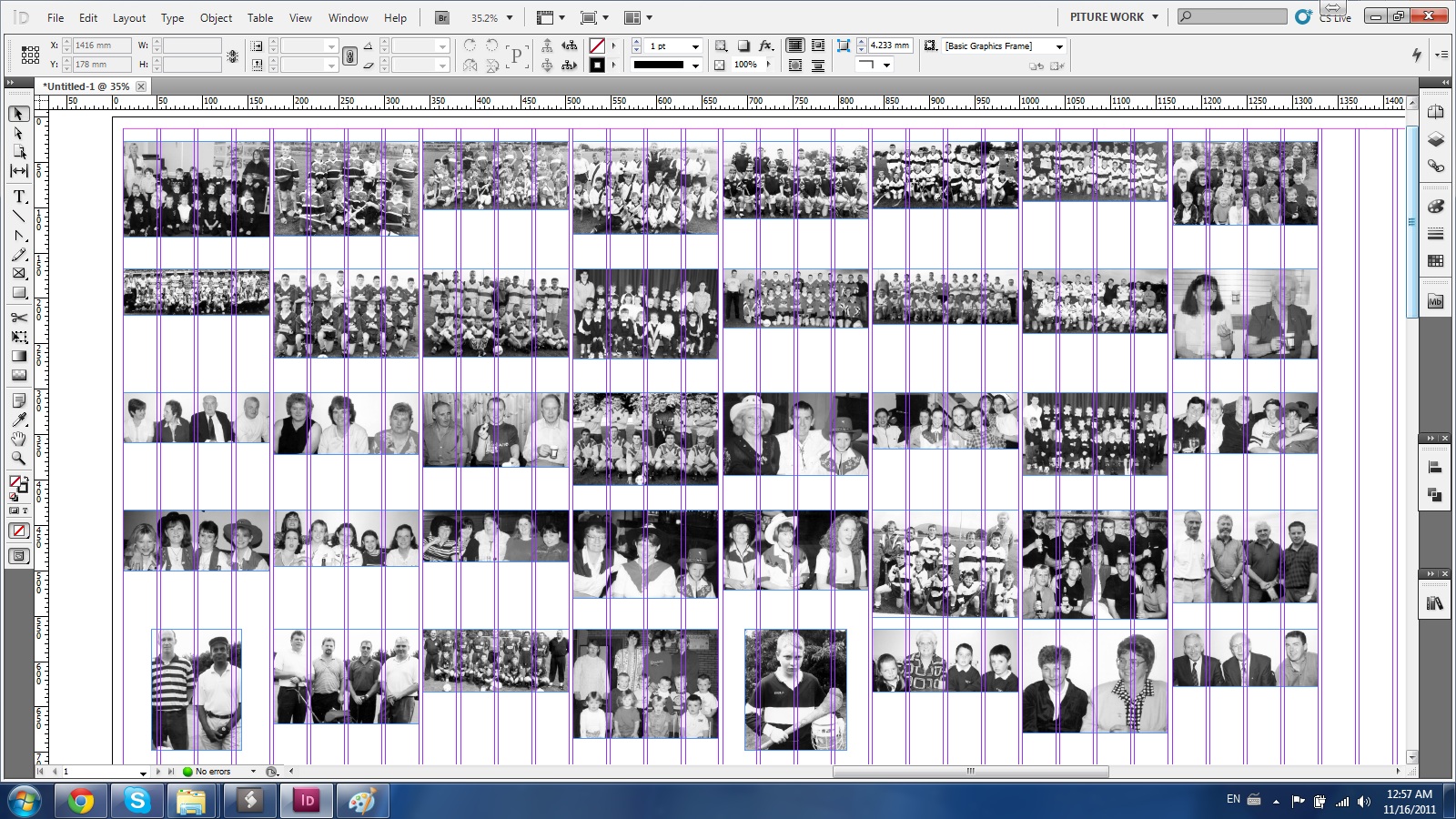The width and height of the screenshot is (1456, 819).
Task: Activate the Gap tool
Action: 19,171
